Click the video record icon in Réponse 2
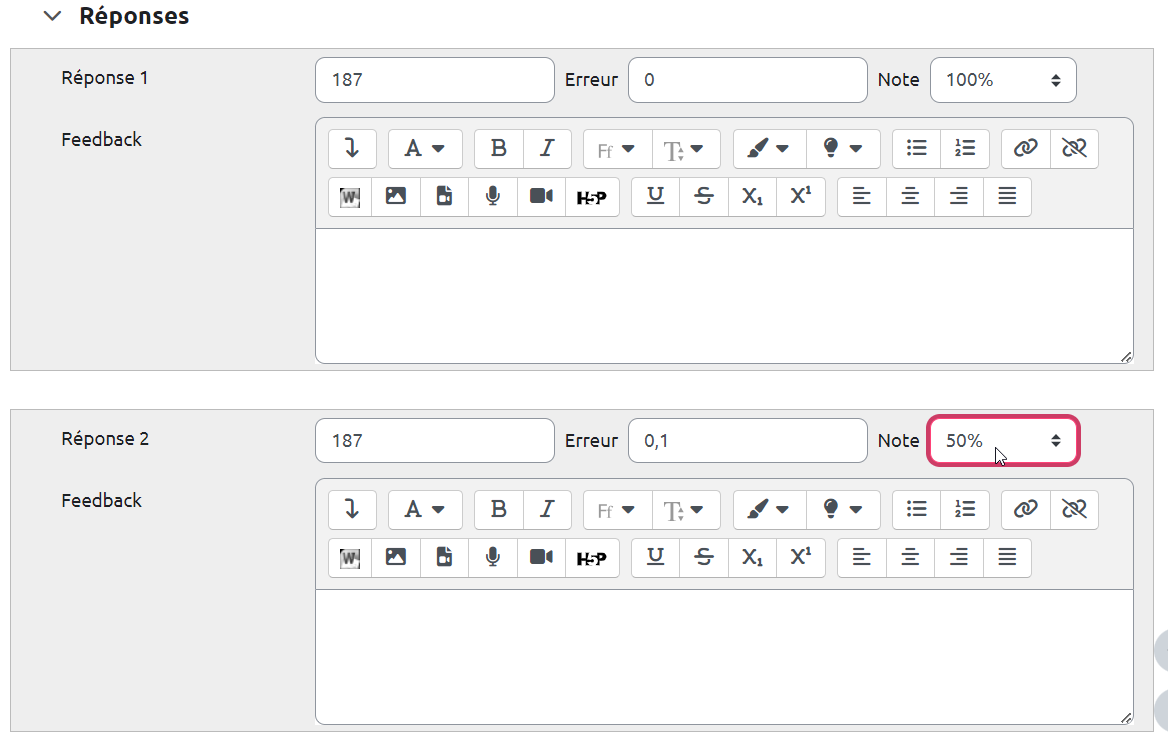The width and height of the screenshot is (1168, 743). coord(541,558)
